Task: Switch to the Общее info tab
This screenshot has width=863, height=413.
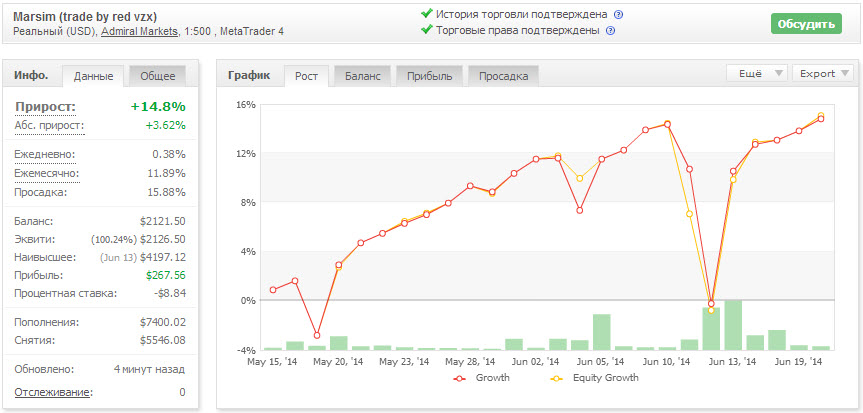Action: click(157, 76)
